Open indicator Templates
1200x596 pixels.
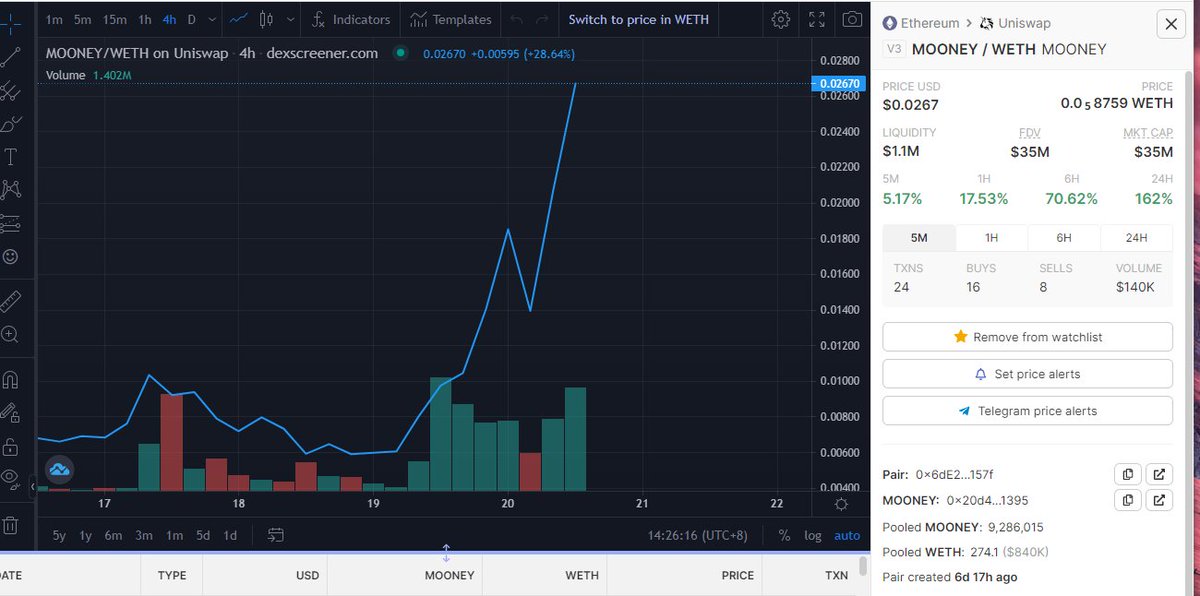pos(450,19)
